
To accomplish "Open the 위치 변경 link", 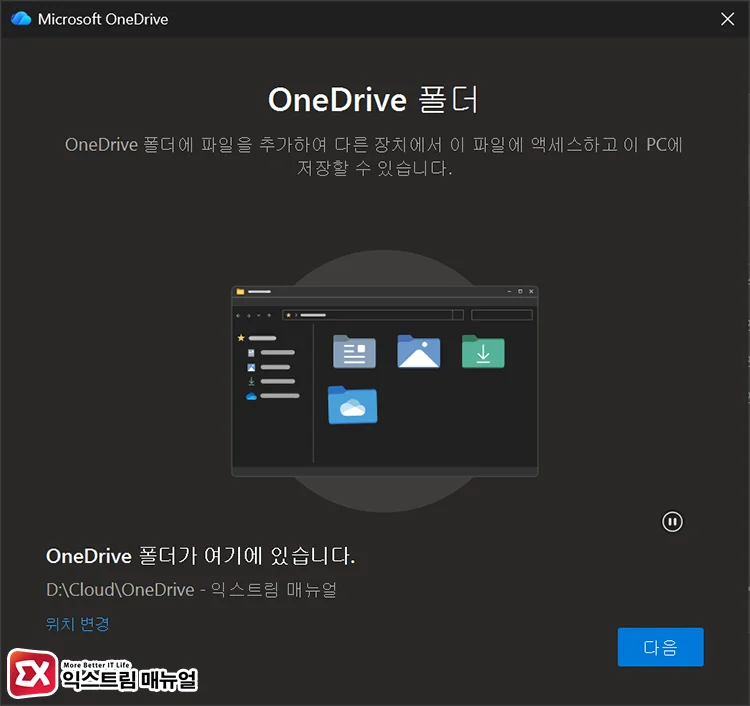I will click(77, 624).
